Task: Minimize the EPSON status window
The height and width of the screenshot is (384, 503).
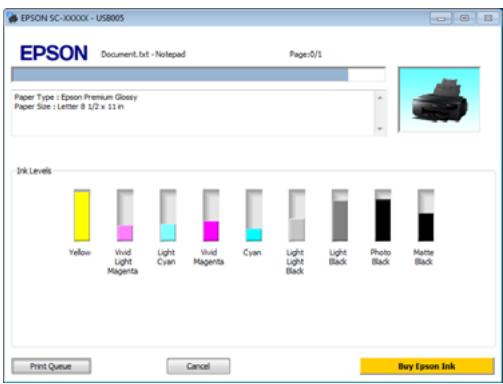Action: click(x=440, y=18)
